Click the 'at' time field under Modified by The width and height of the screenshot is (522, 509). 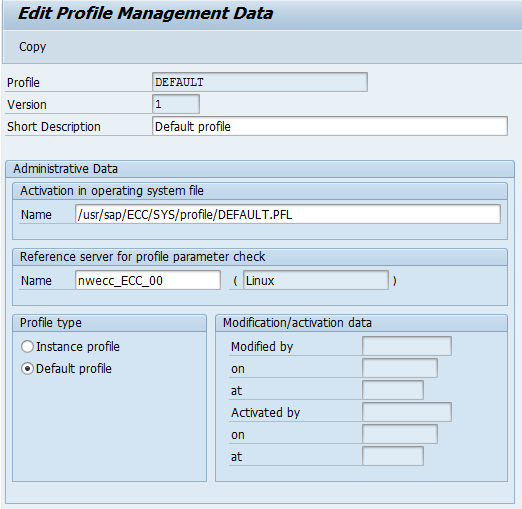click(393, 390)
